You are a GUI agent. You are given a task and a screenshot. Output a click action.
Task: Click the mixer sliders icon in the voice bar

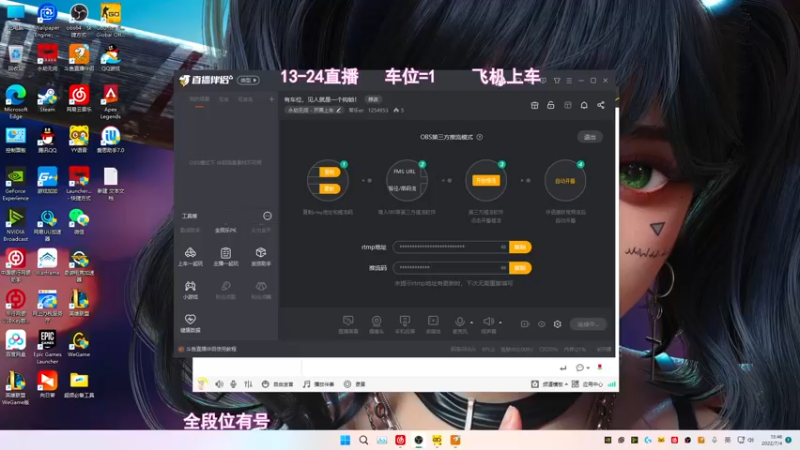coord(248,384)
